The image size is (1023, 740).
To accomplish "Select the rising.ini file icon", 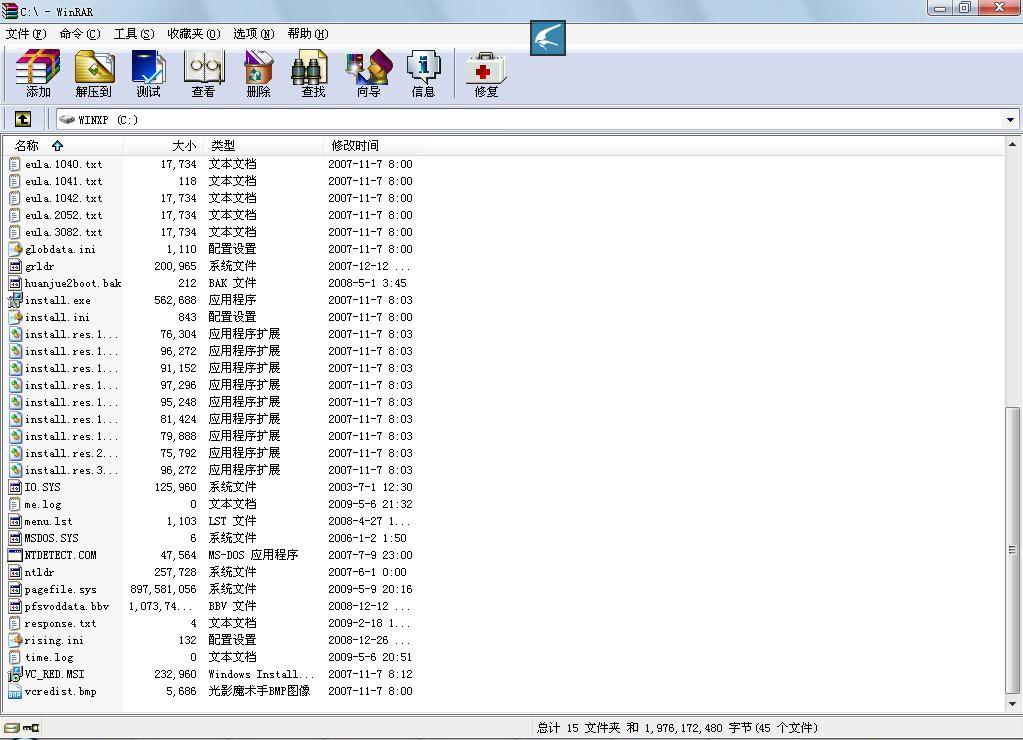I will point(15,640).
